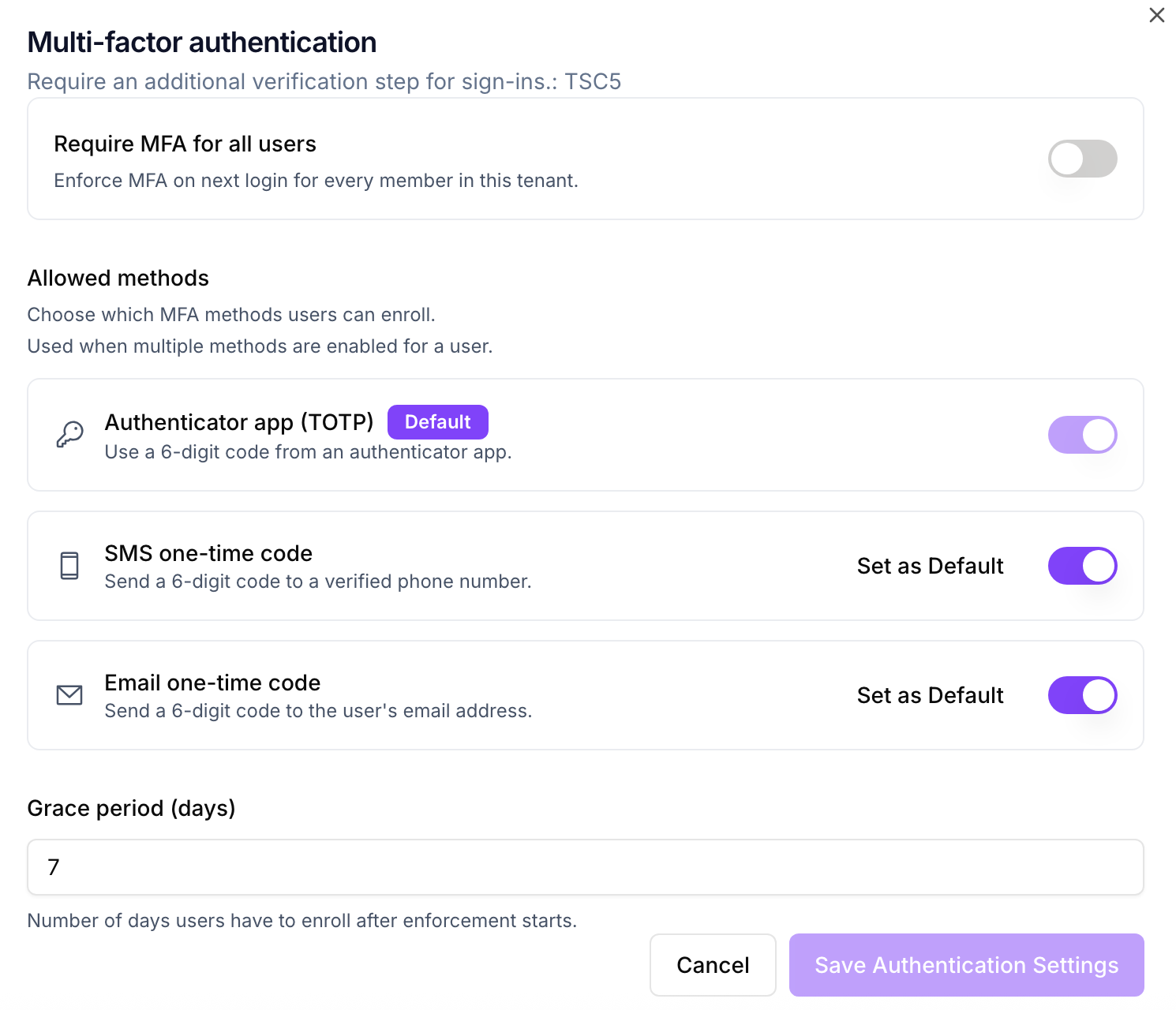This screenshot has width=1176, height=1010.
Task: Set SMS one-time code as default
Action: tap(930, 566)
